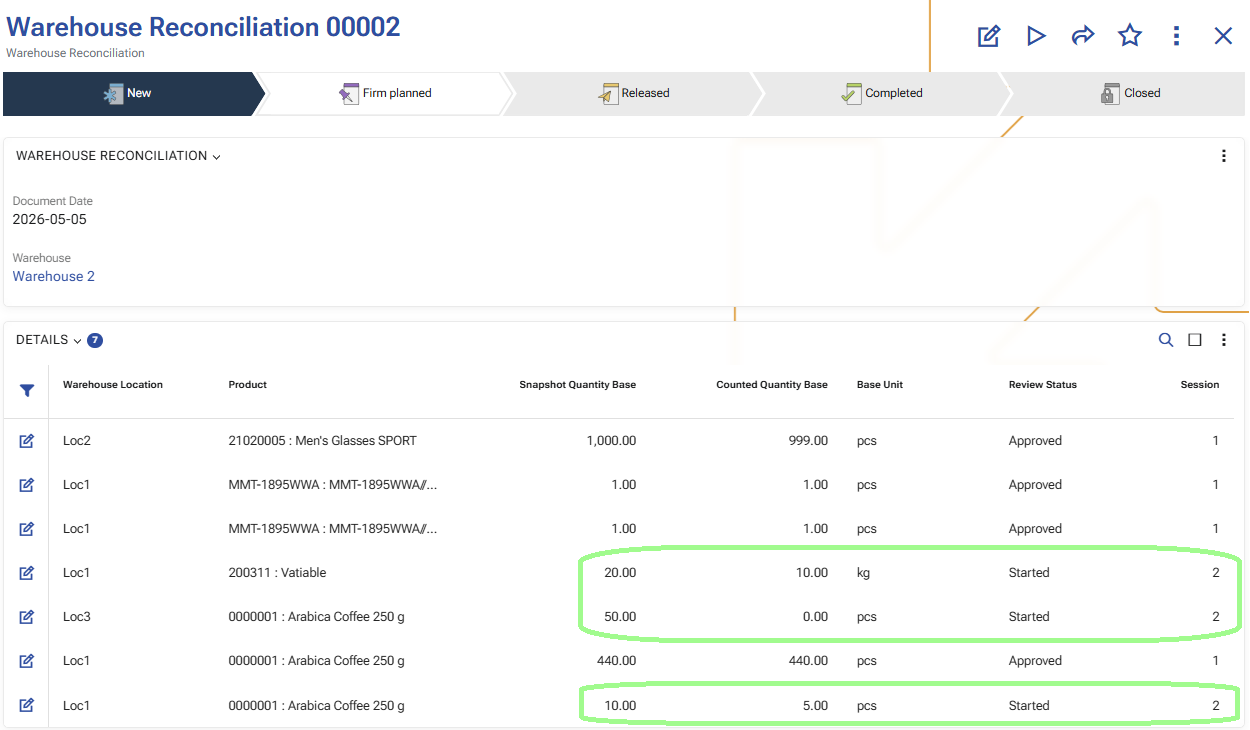Click Approved status in Men's Glasses row
Screen dimensions: 1250x730
coord(1035,441)
